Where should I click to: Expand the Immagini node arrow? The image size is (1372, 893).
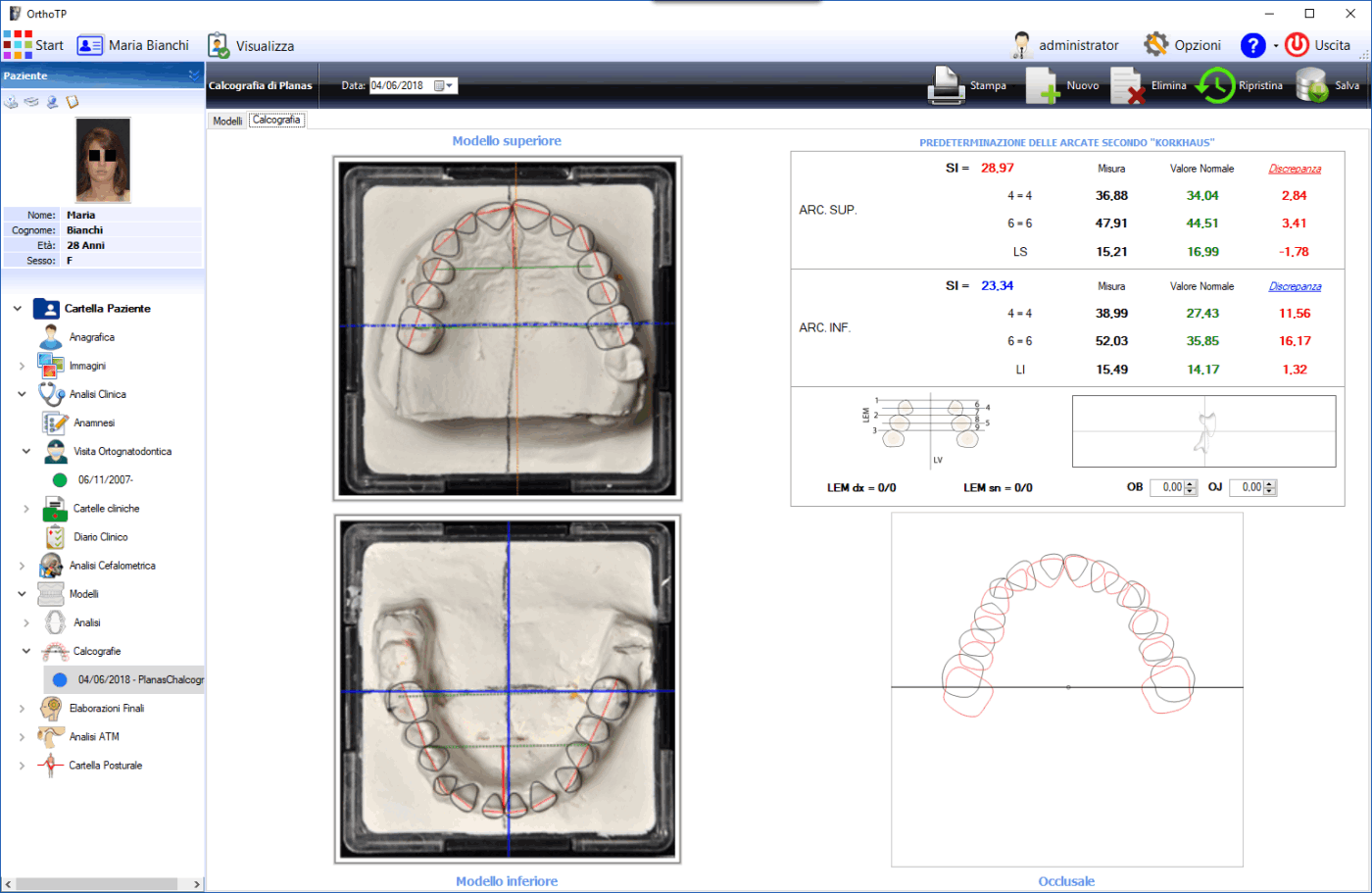pos(23,366)
